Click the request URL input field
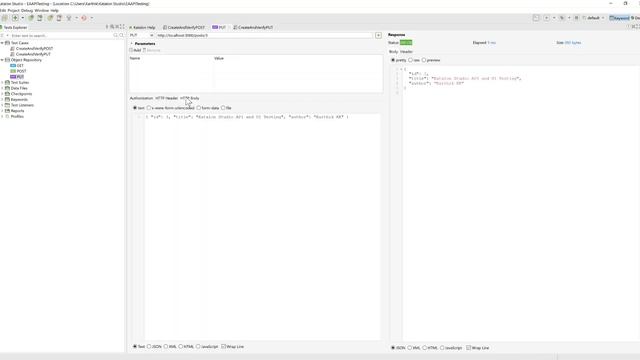The height and width of the screenshot is (360, 640). 264,36
